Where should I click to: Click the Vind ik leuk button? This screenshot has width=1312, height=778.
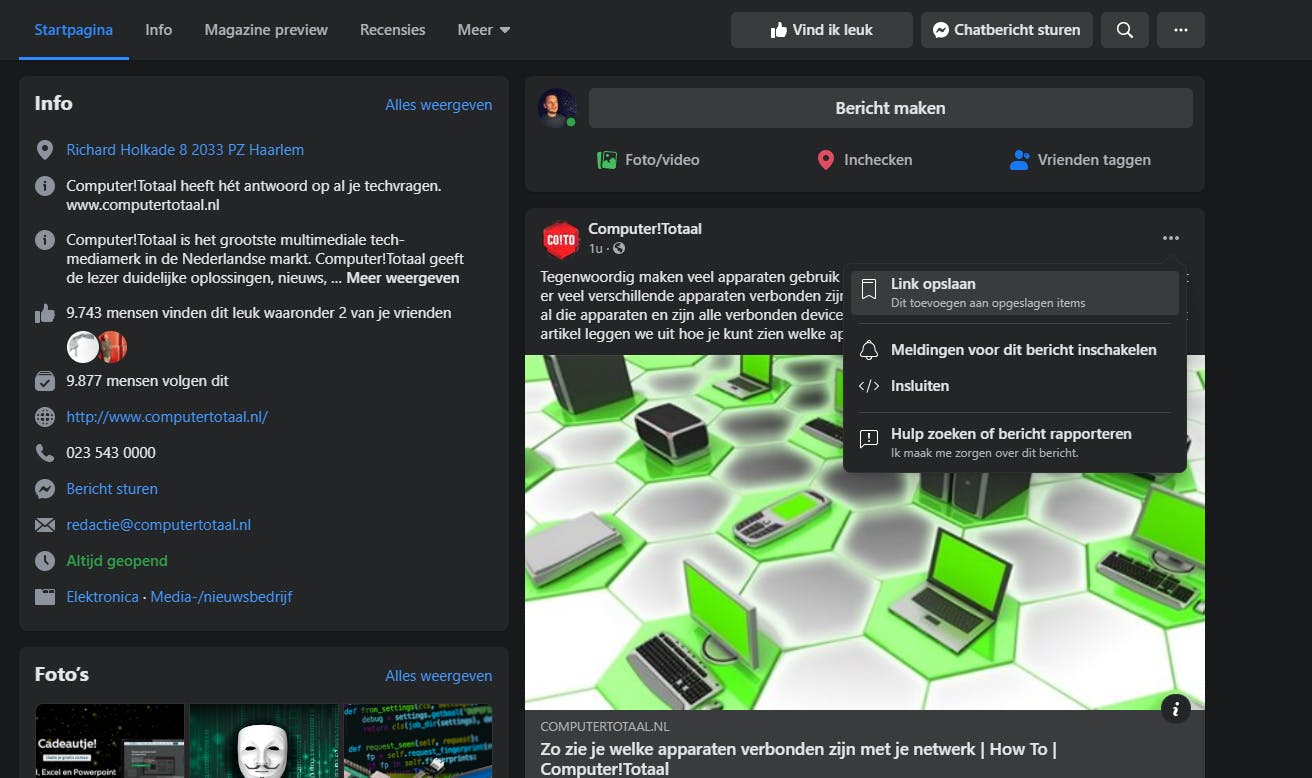(x=822, y=30)
